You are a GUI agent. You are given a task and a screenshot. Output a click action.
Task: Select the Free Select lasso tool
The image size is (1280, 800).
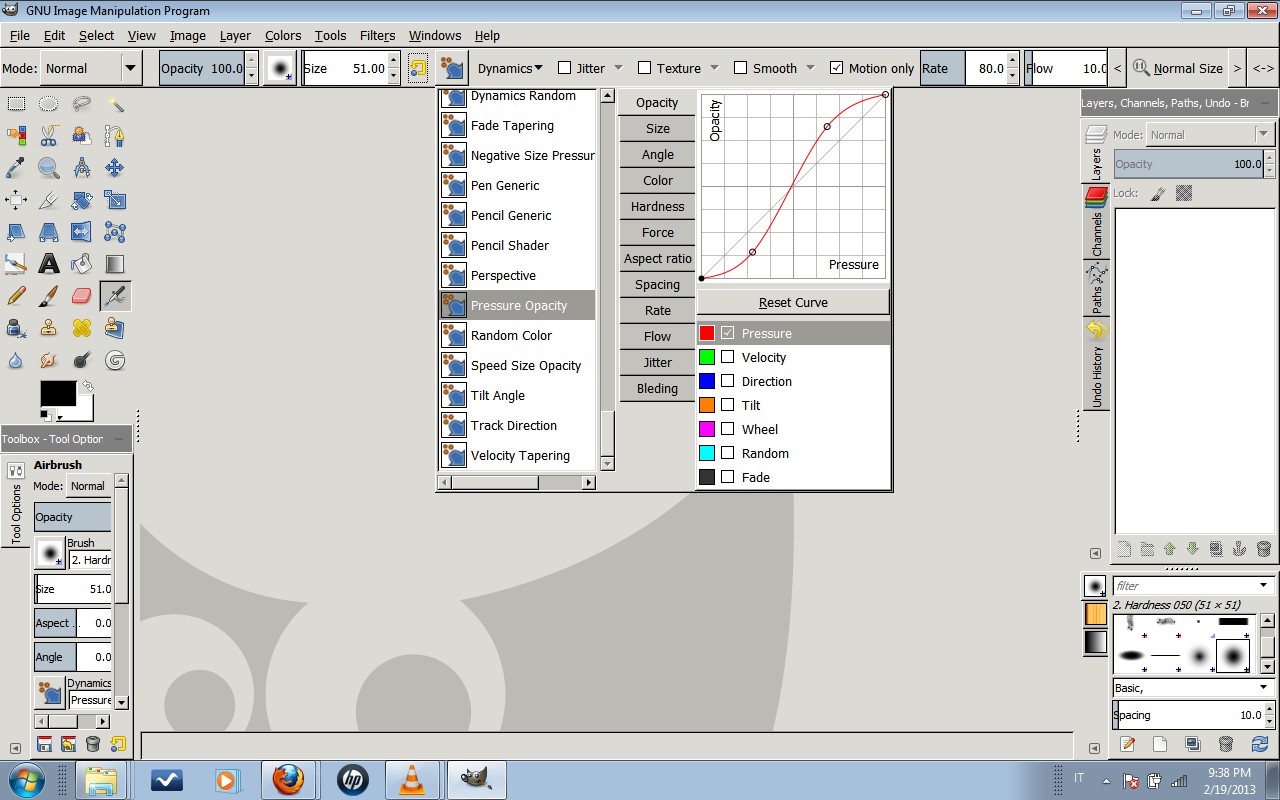[82, 104]
